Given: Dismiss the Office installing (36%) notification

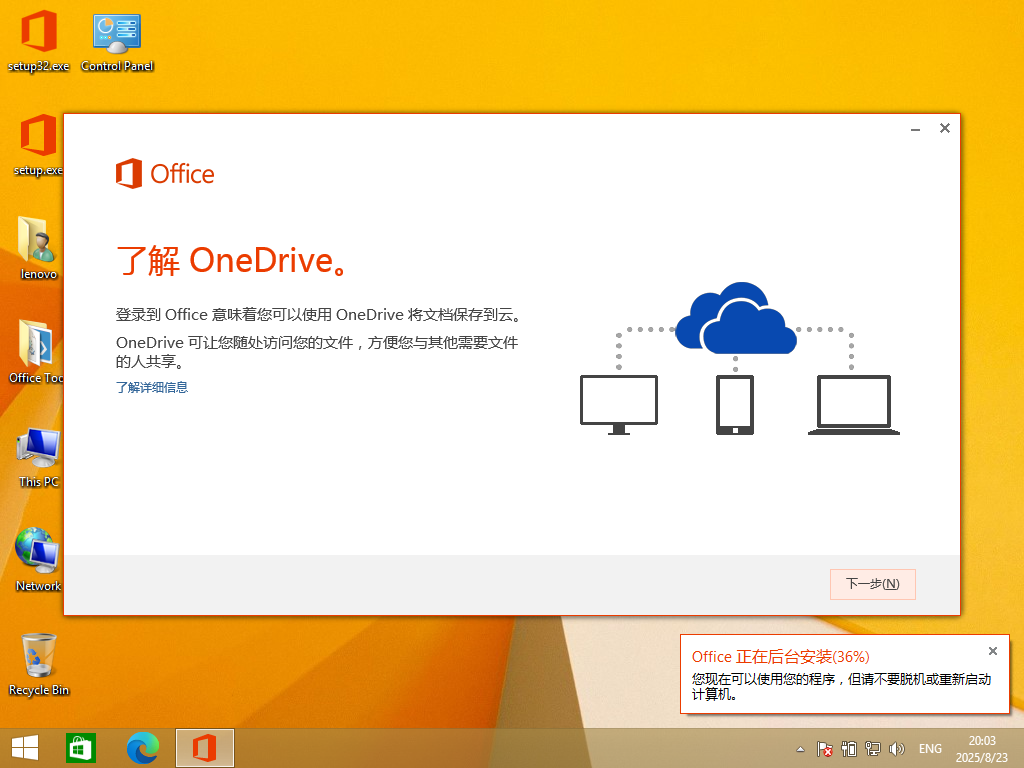Looking at the screenshot, I should (x=993, y=651).
